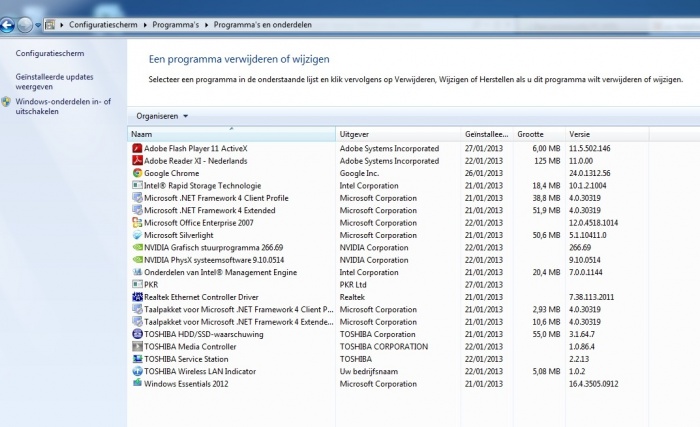
Task: Click the NVIDIA PhysX systeemsoftware icon
Action: pos(137,260)
